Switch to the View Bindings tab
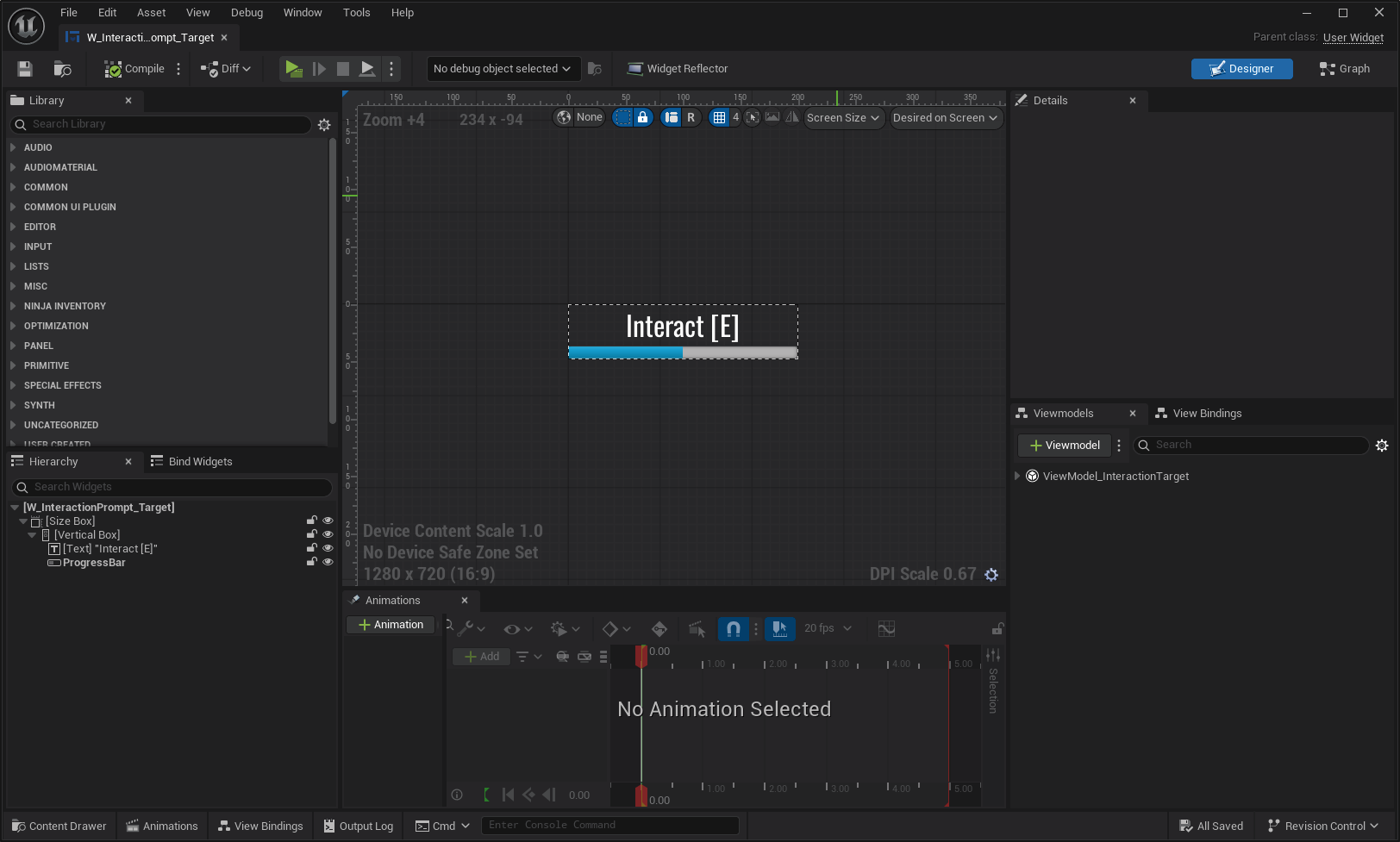Viewport: 1400px width, 842px height. 1198,414
